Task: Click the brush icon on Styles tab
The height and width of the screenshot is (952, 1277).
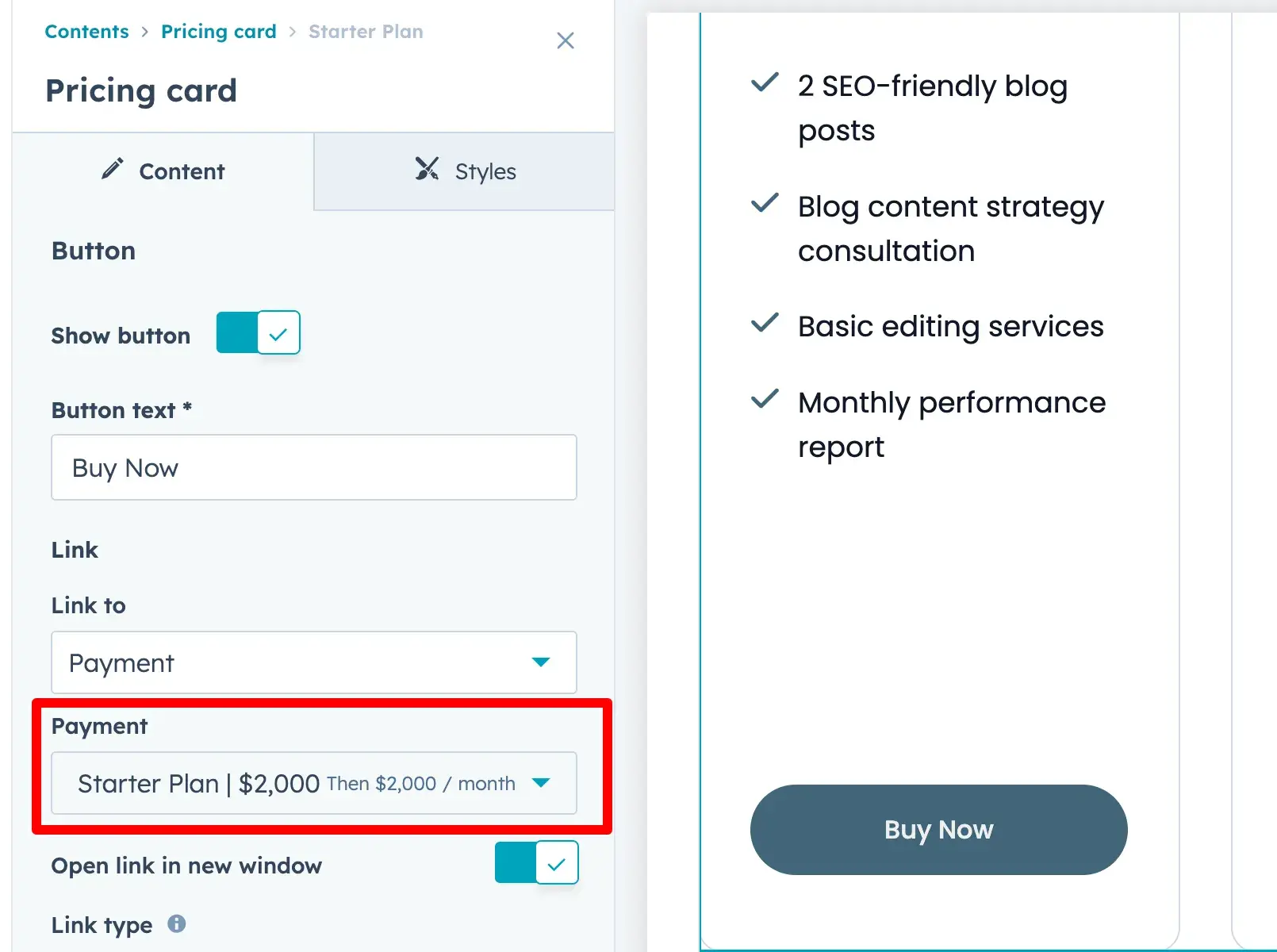Action: pos(427,169)
